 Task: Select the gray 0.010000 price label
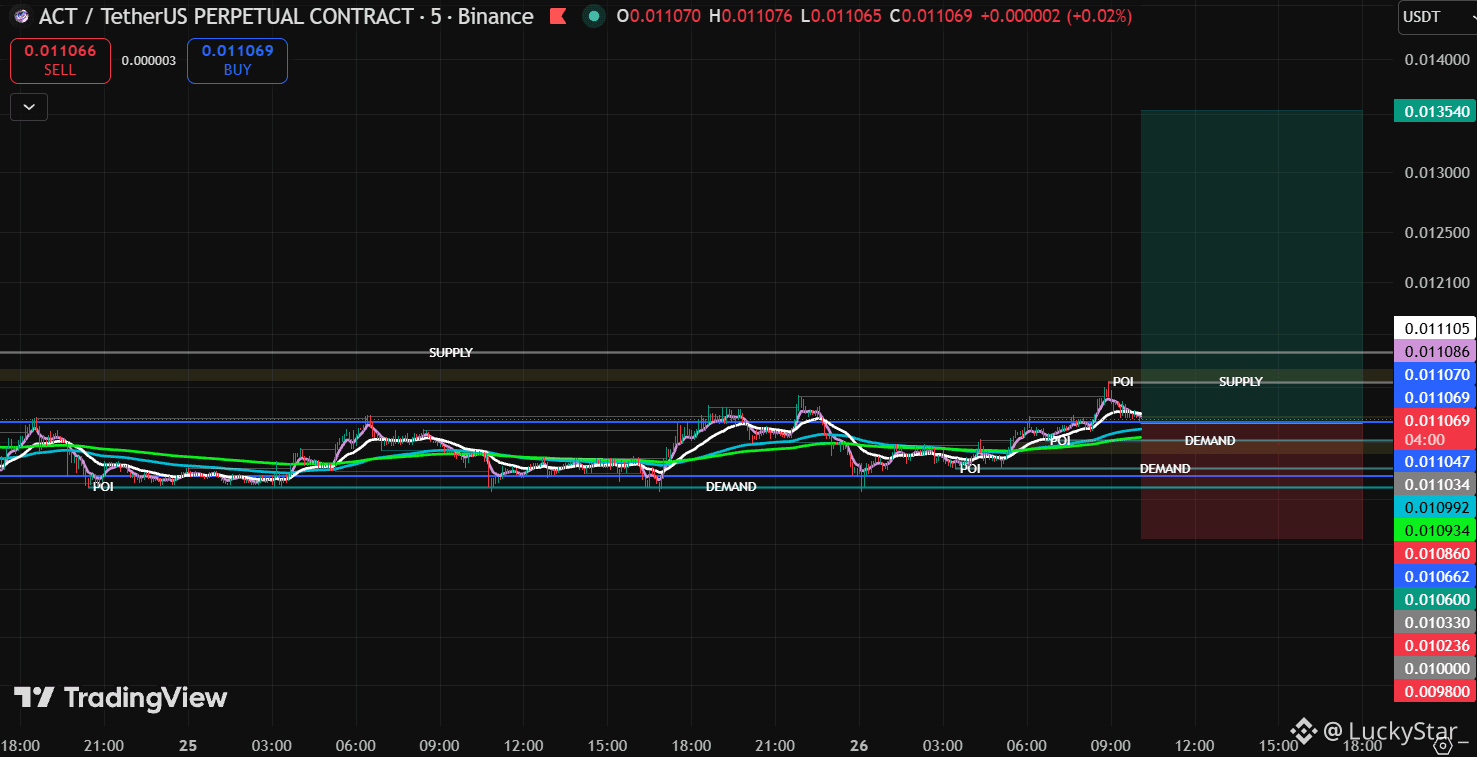(1435, 668)
